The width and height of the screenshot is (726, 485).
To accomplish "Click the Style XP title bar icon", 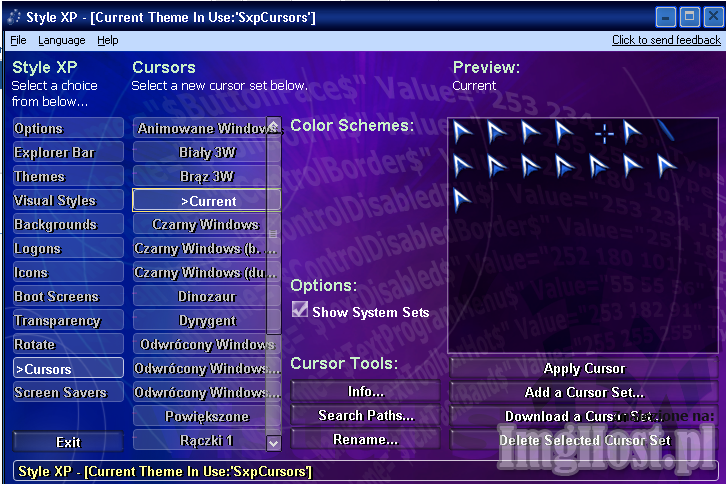I will click(x=14, y=17).
